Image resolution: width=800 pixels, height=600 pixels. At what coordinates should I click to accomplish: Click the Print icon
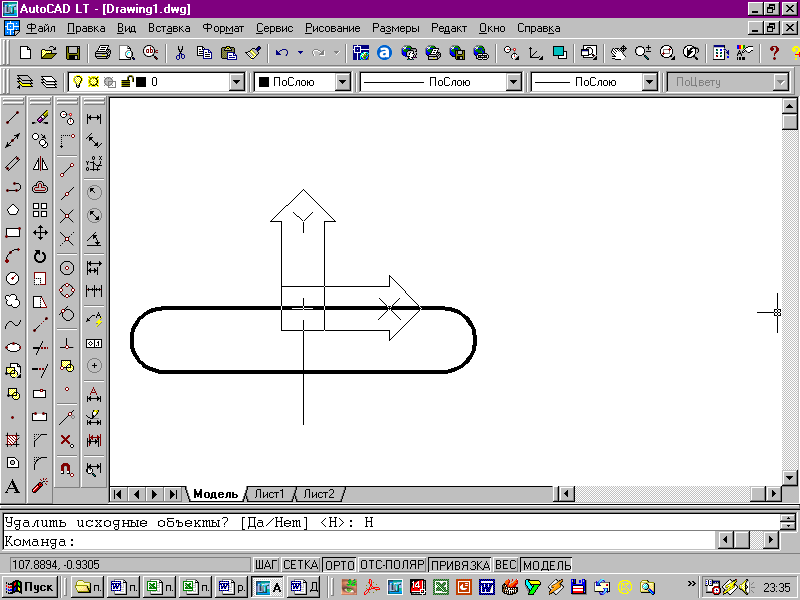click(103, 53)
